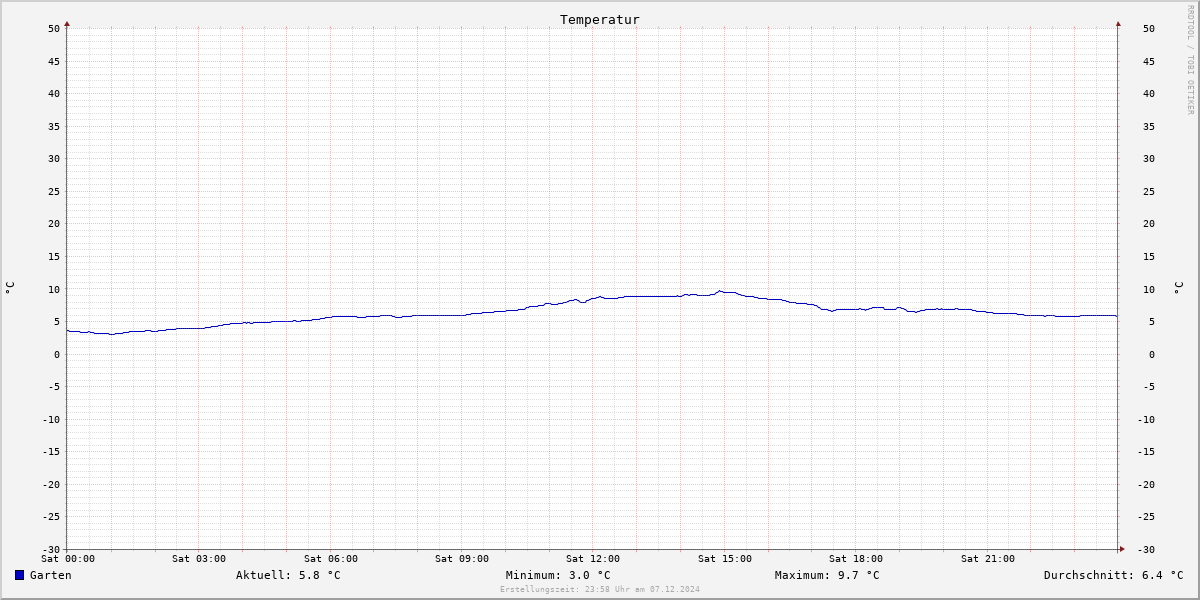Select the Maximum: 9.7 °C value
This screenshot has width=1200, height=600.
(827, 575)
